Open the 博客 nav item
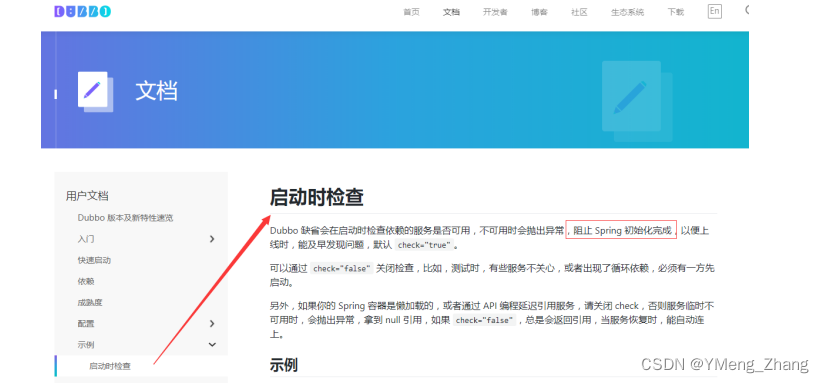 [x=539, y=12]
